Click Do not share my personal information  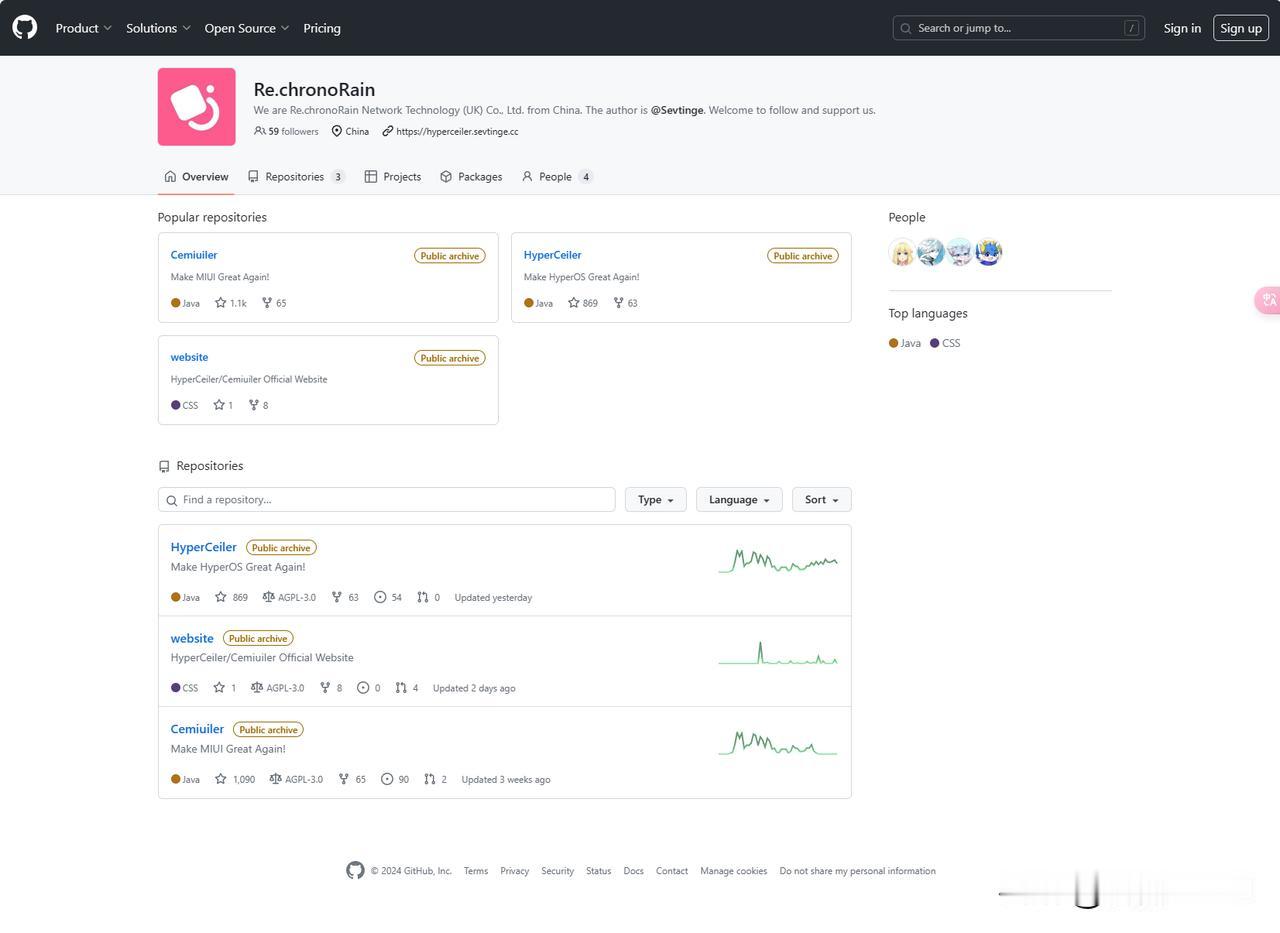tap(858, 871)
